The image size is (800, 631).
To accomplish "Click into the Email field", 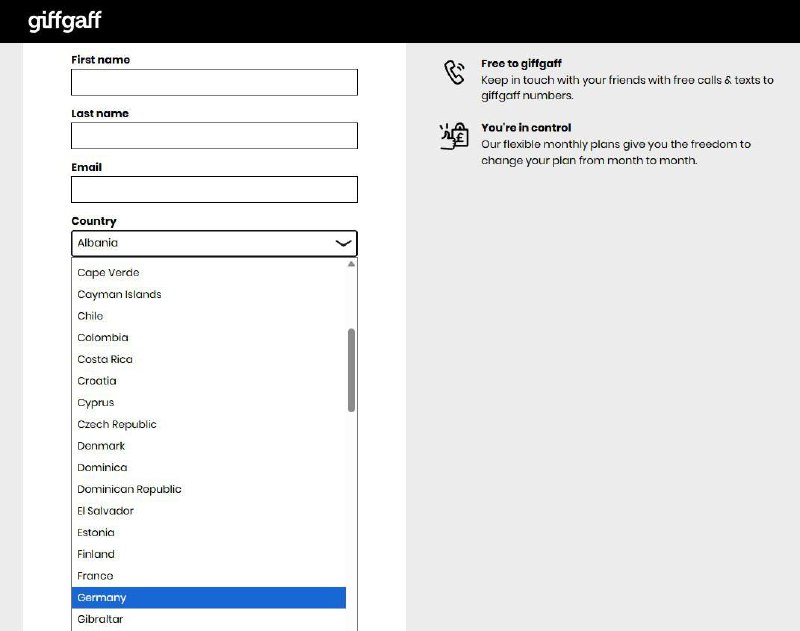I will (214, 190).
